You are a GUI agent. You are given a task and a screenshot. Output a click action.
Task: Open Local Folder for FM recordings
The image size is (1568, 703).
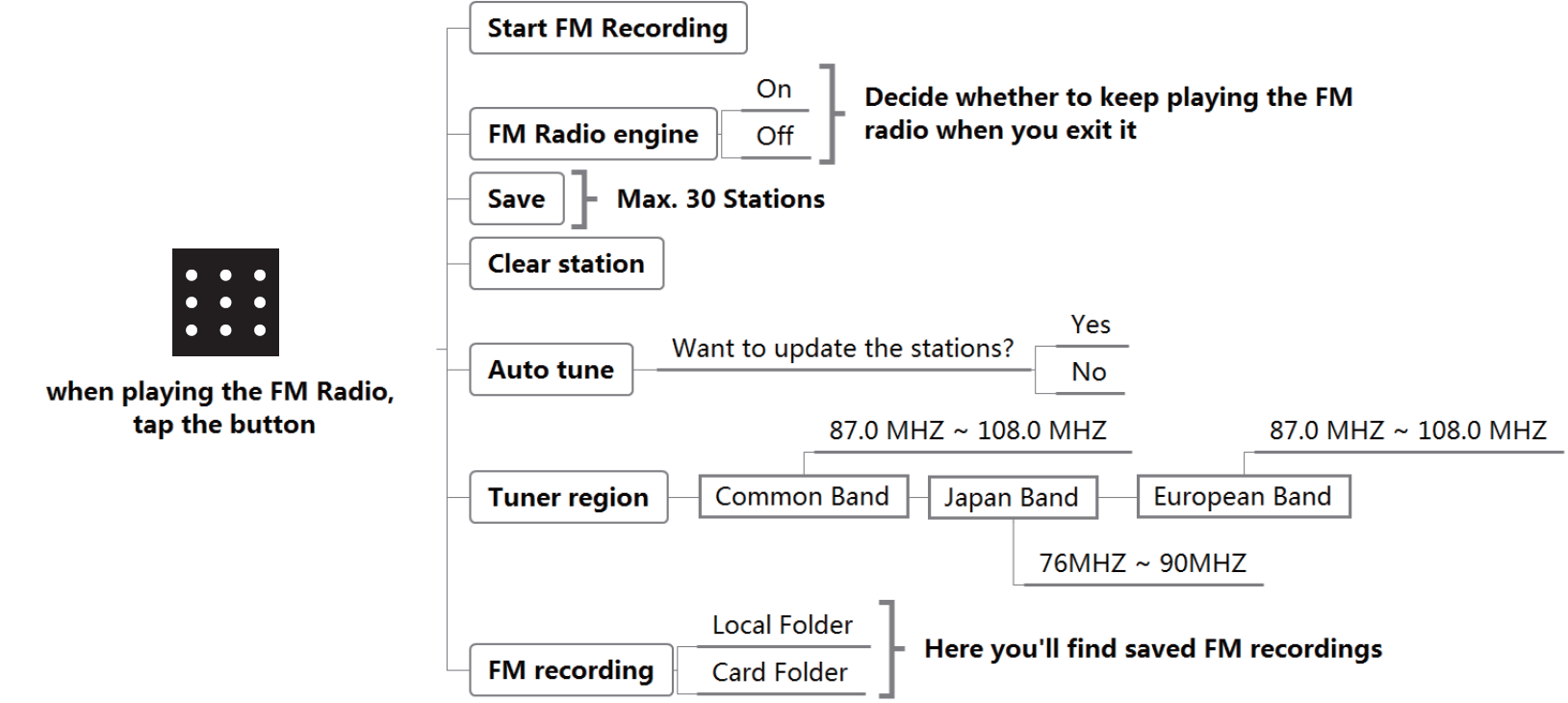pyautogui.click(x=782, y=626)
